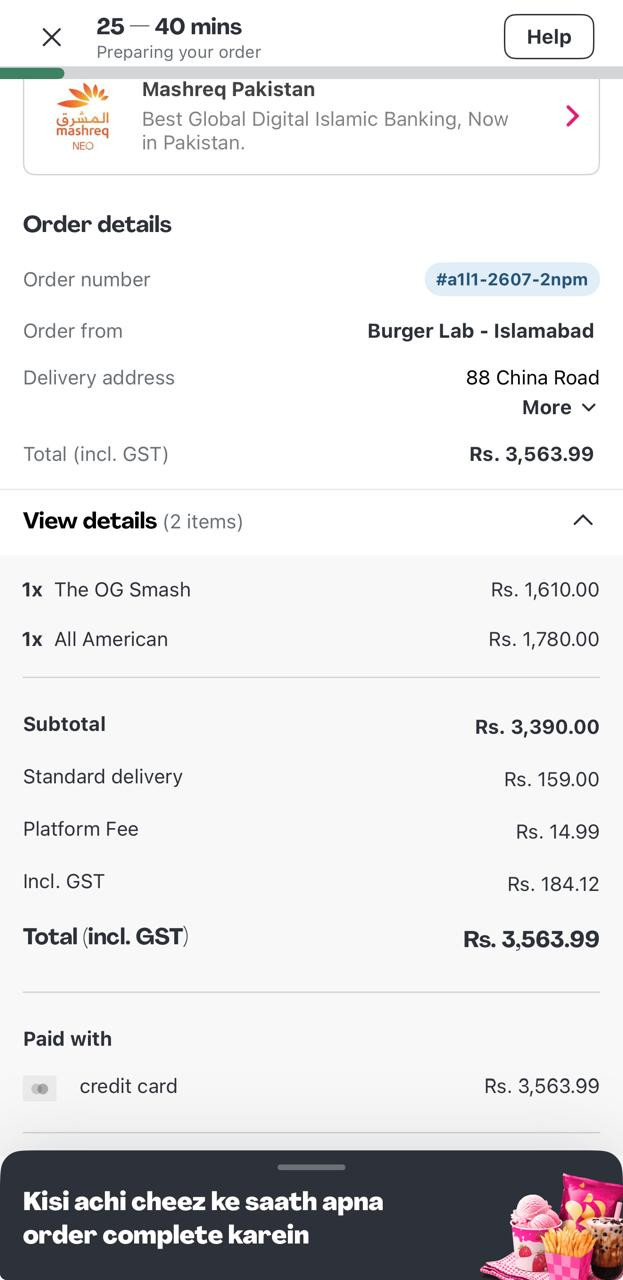Close the order tracking screen
The height and width of the screenshot is (1280, 623).
(52, 38)
